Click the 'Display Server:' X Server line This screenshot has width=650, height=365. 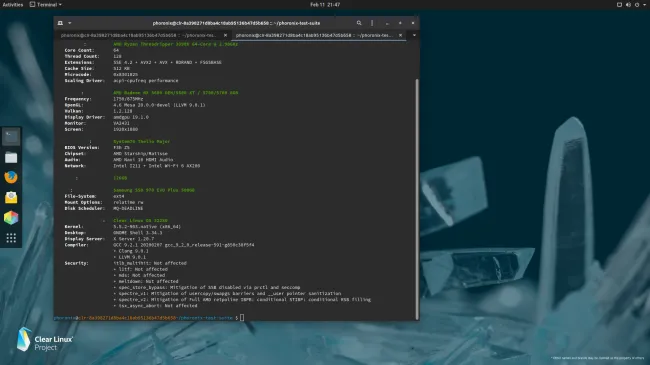click(109, 238)
